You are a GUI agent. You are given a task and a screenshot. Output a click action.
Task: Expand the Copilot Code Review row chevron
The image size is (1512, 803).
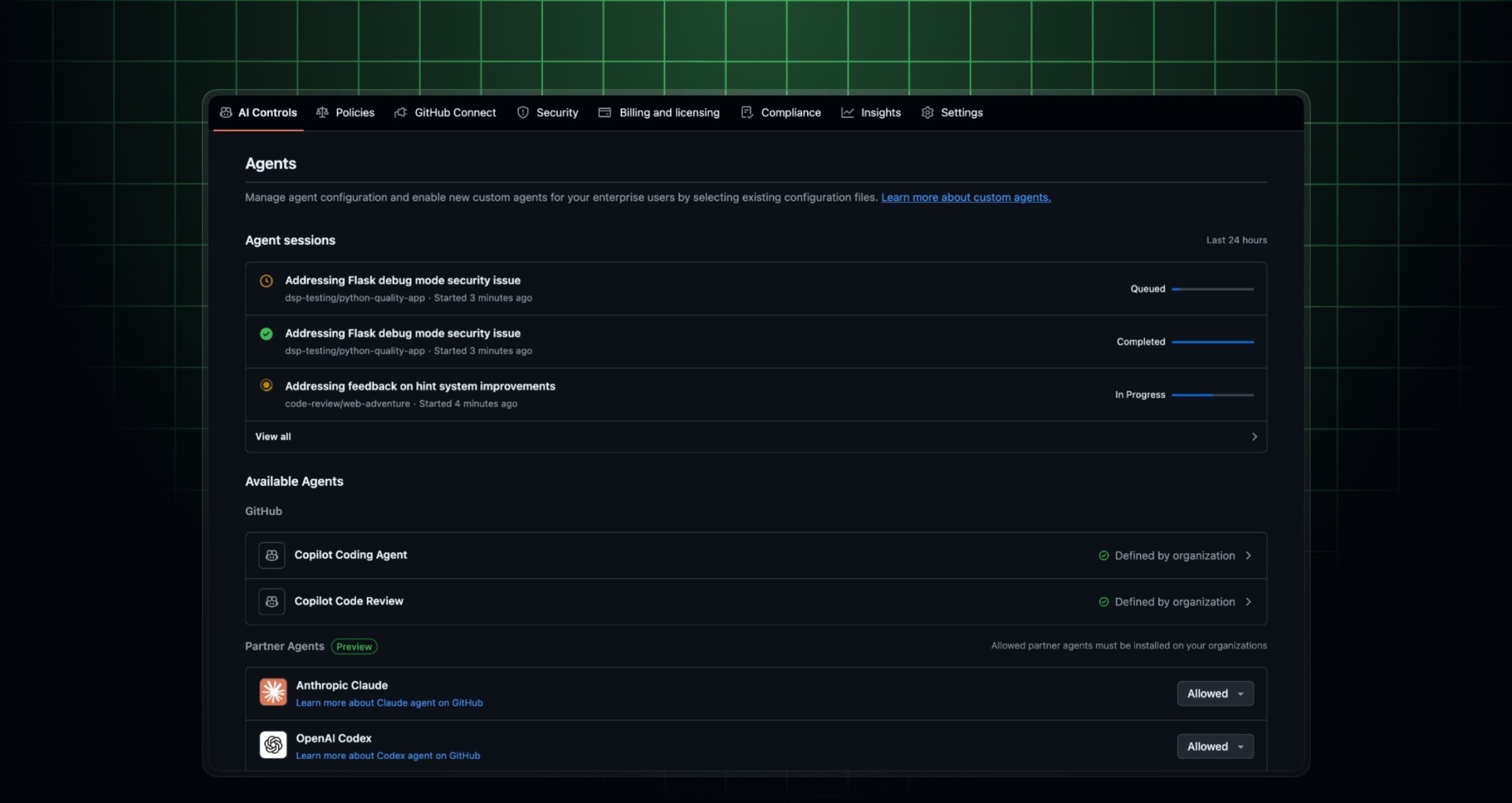1248,602
